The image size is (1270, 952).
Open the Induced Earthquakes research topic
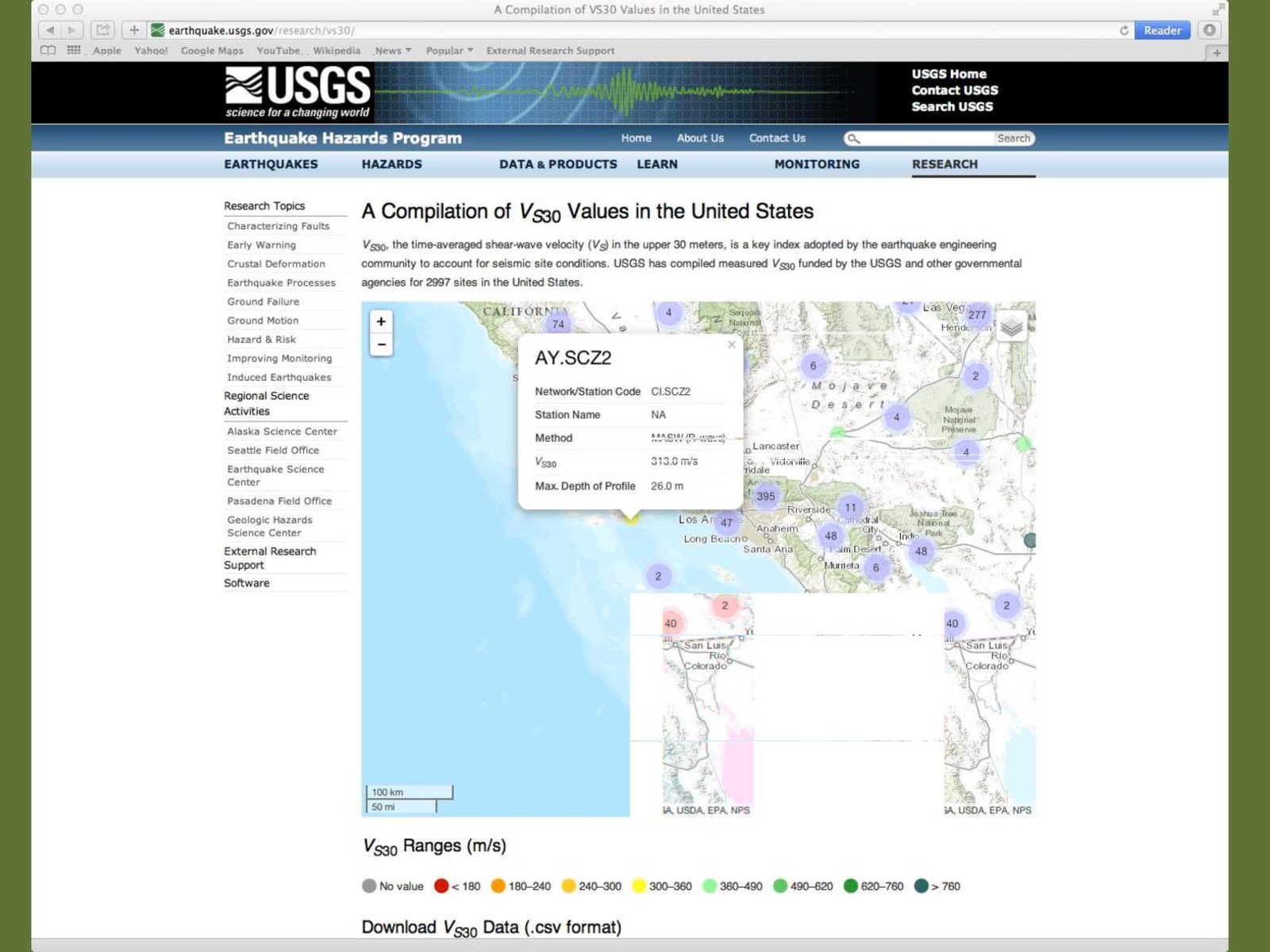click(x=279, y=378)
